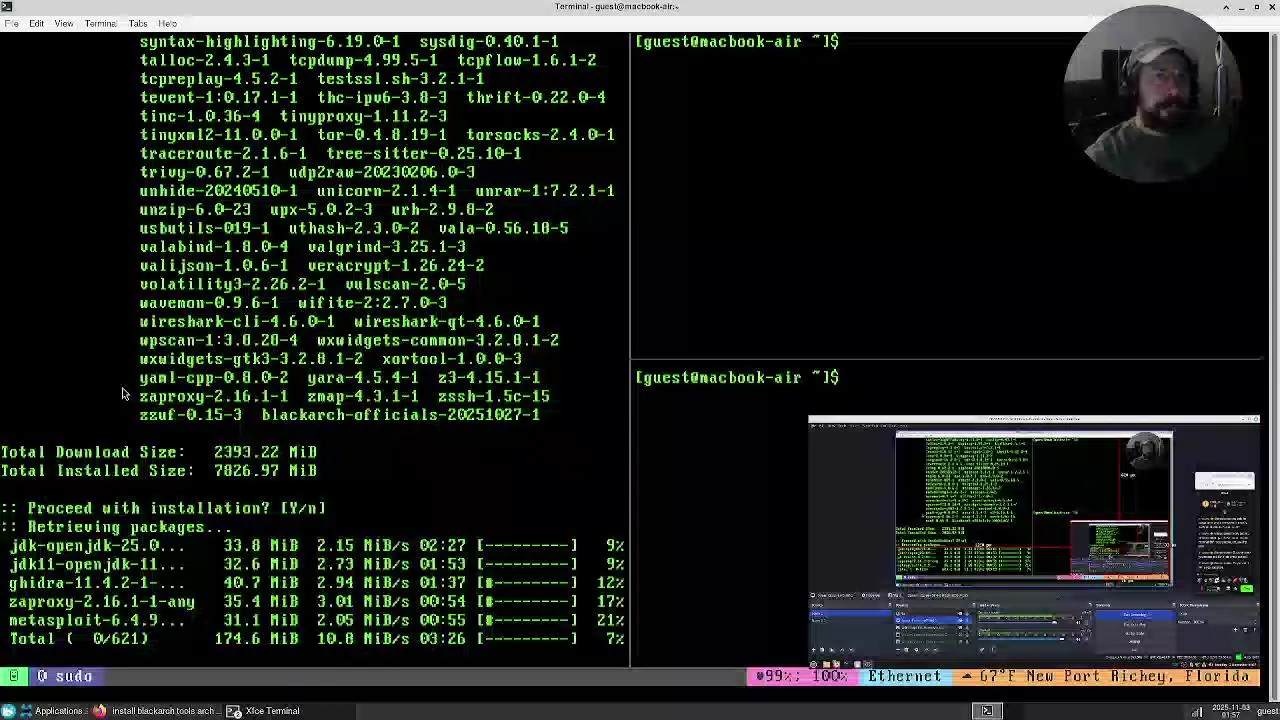1280x720 pixels.
Task: Click the 'tor-0.4.8.19-1' package name
Action: tap(382, 135)
